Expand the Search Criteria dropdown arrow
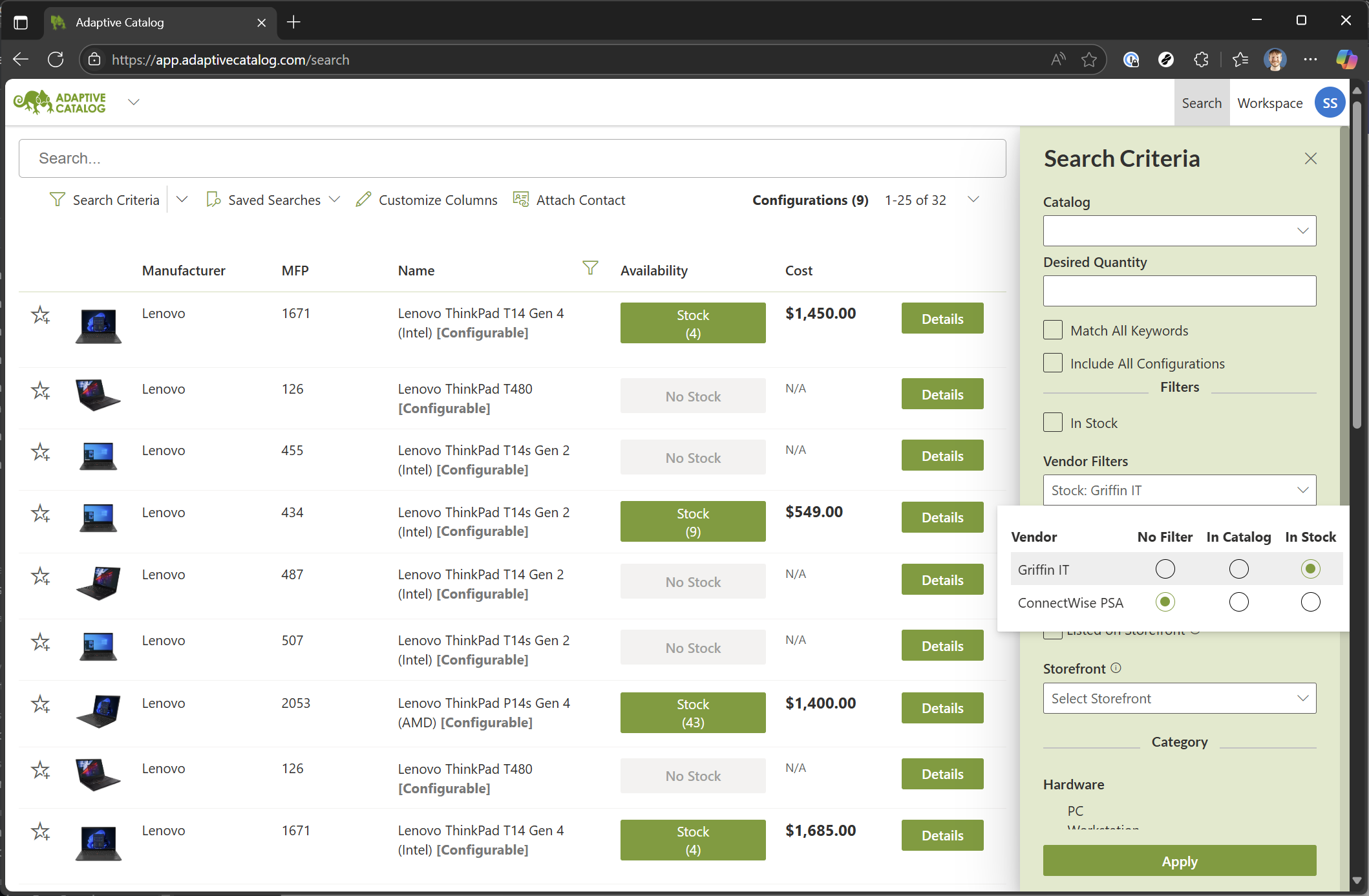Image resolution: width=1369 pixels, height=896 pixels. click(x=182, y=200)
